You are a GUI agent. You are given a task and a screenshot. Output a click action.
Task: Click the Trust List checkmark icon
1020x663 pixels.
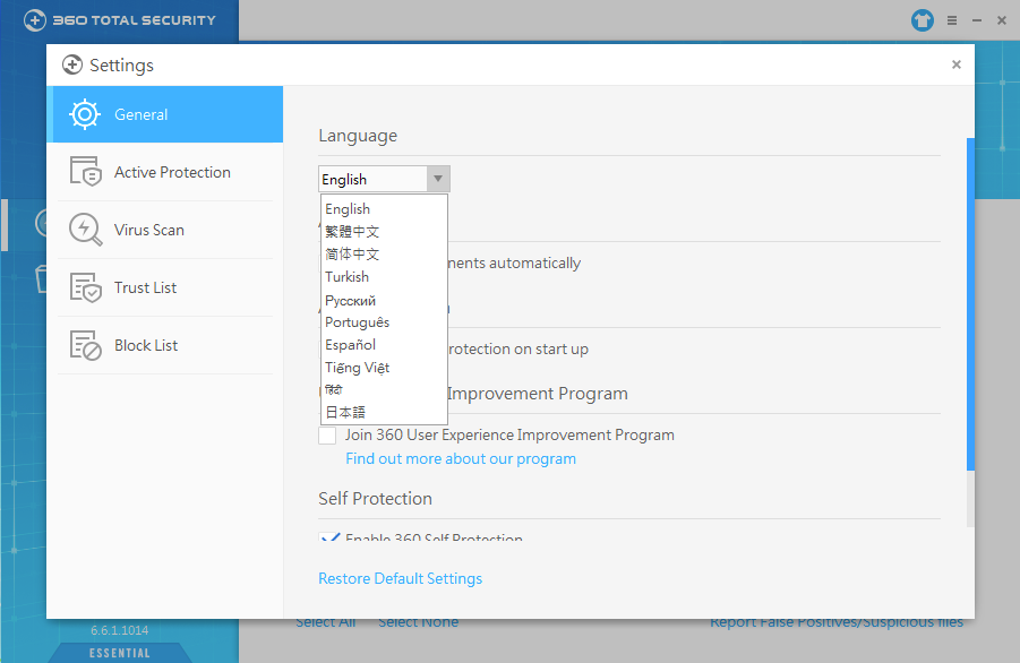click(x=85, y=288)
